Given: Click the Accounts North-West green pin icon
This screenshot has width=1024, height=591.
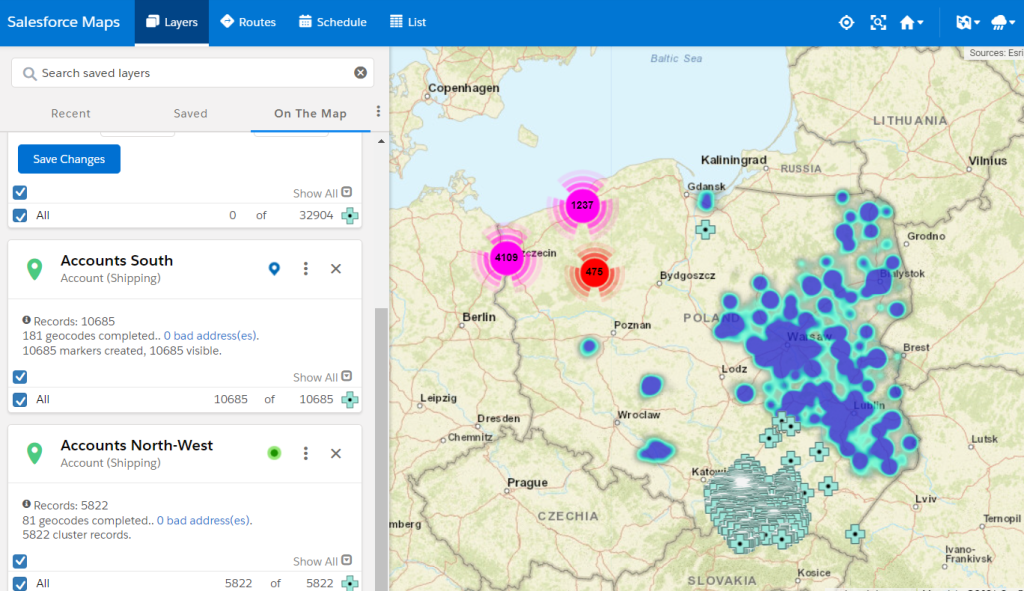Looking at the screenshot, I should pyautogui.click(x=35, y=453).
